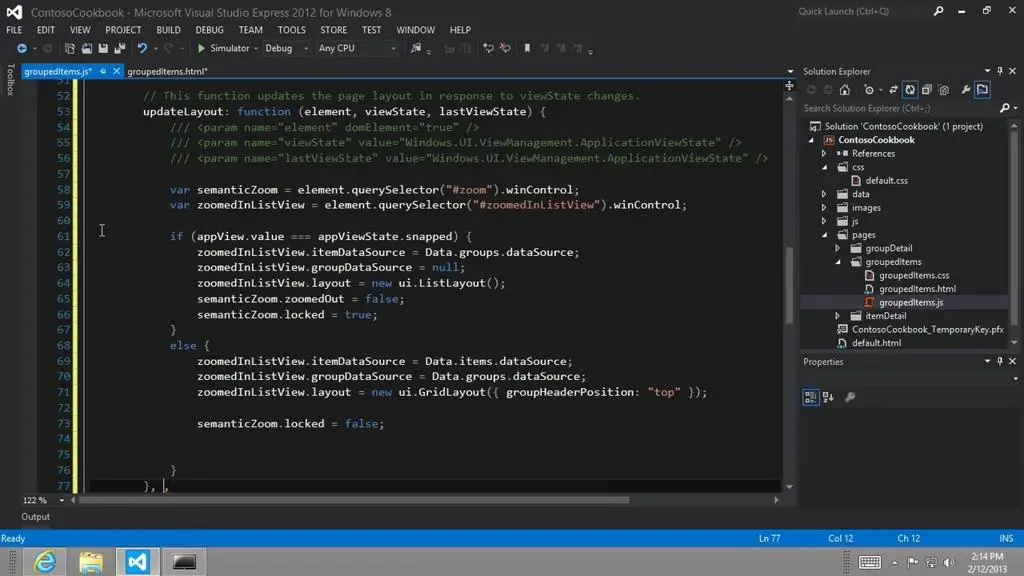1024x576 pixels.
Task: Click the Quick Launch magnifier icon
Action: 938,11
